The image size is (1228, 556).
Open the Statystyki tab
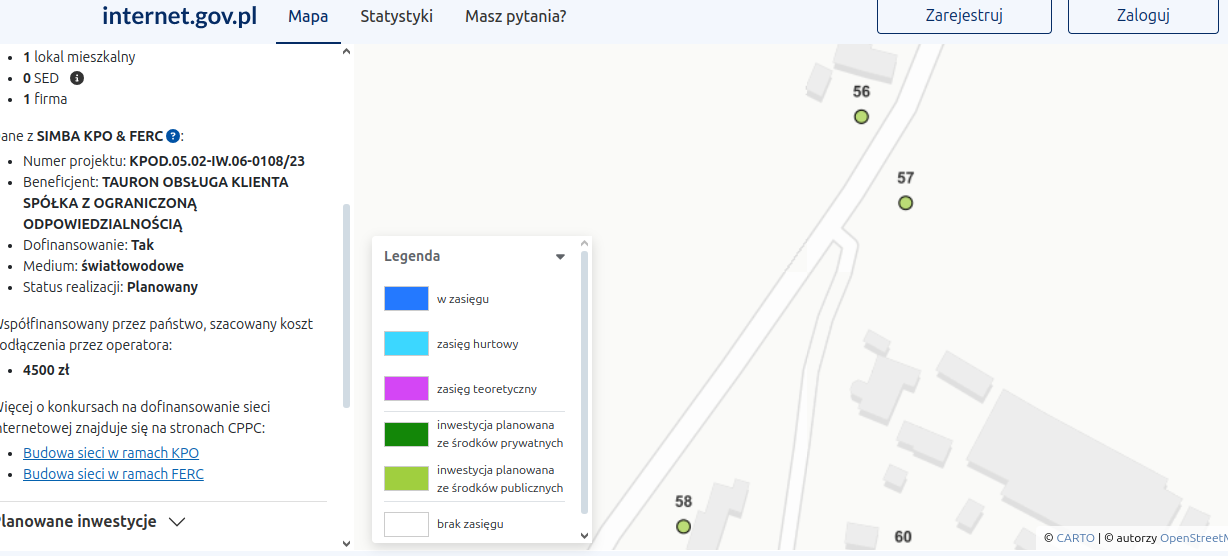(x=396, y=16)
